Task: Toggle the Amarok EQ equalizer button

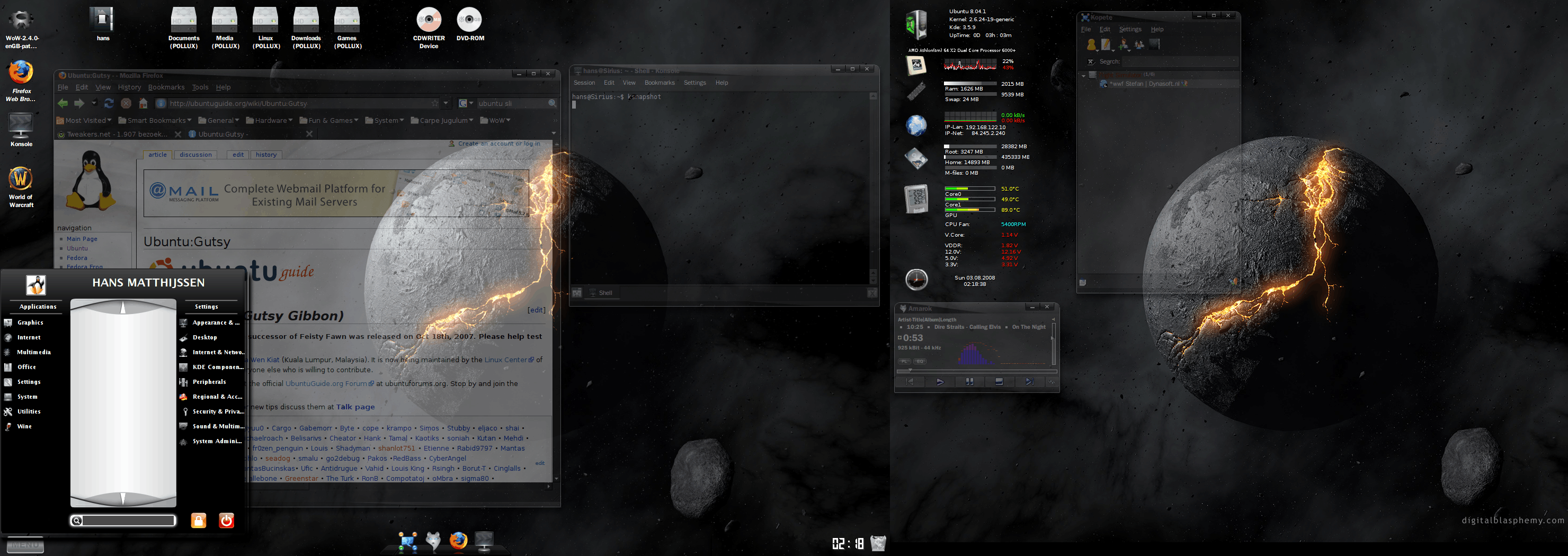Action: [x=920, y=361]
